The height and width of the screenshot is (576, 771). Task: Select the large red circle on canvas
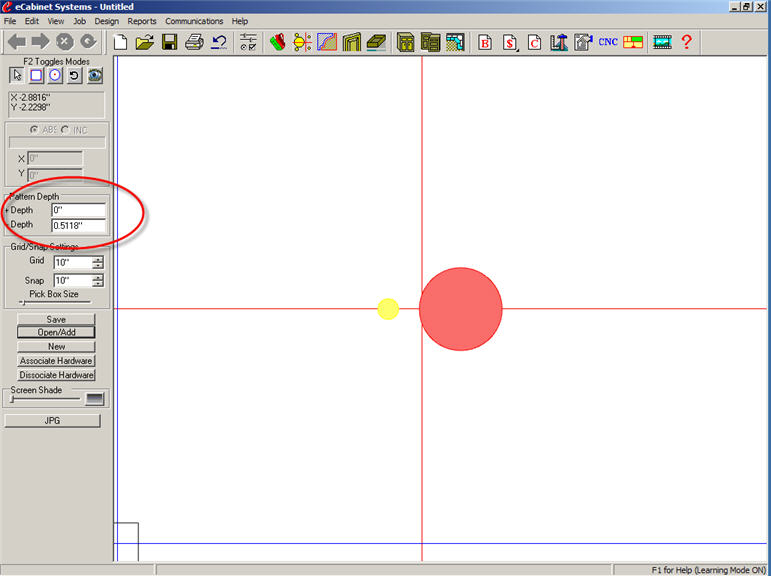point(461,309)
